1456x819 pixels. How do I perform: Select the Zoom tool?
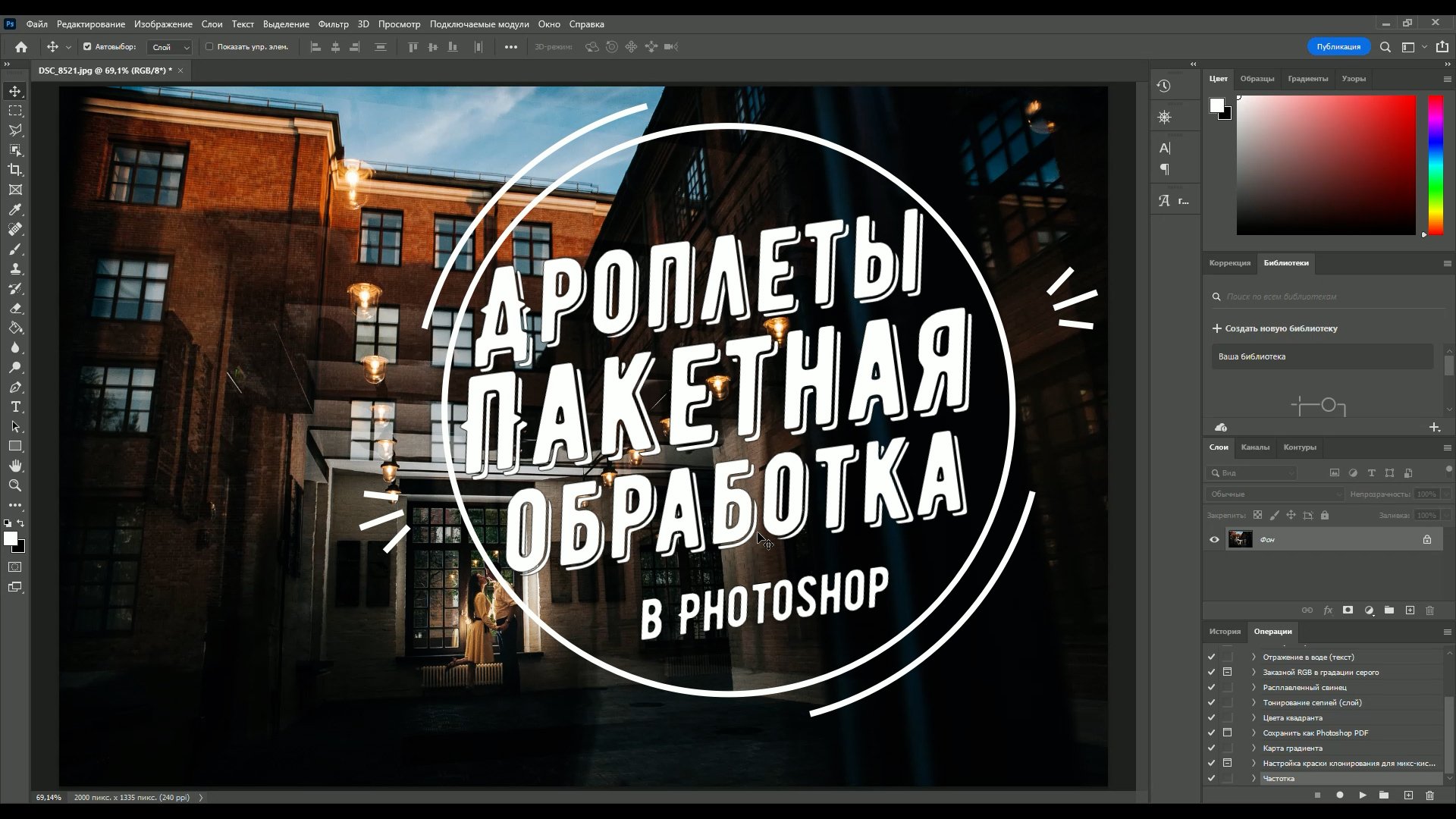[15, 485]
